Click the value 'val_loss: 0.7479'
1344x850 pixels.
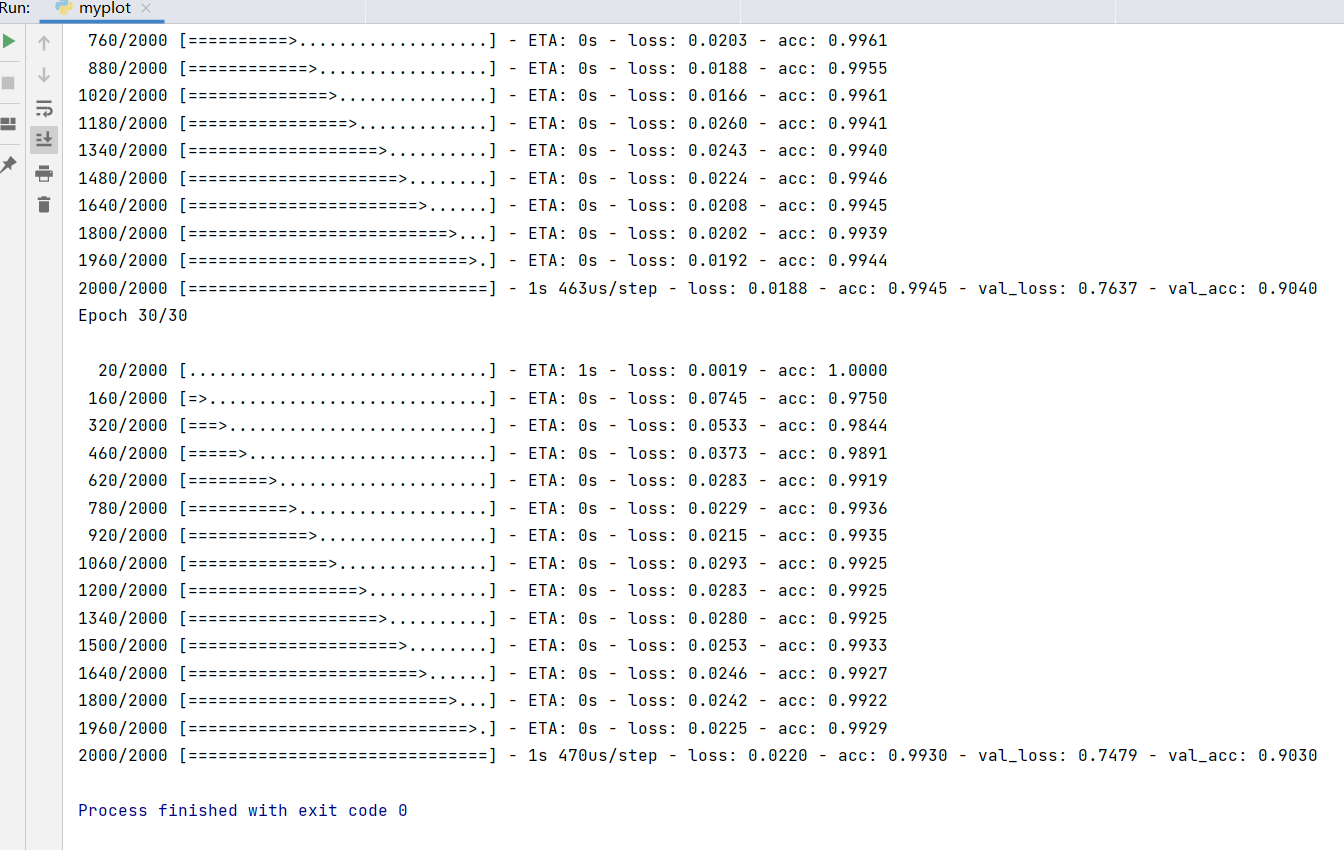click(1058, 756)
